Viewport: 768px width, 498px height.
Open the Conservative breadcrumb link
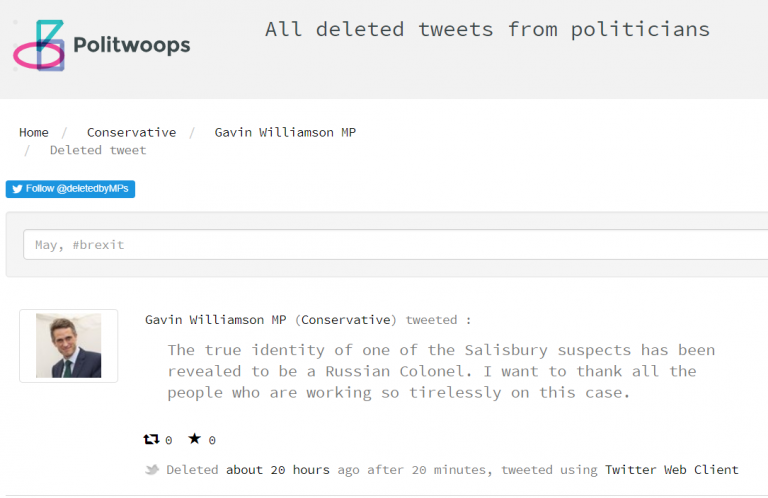pos(131,132)
